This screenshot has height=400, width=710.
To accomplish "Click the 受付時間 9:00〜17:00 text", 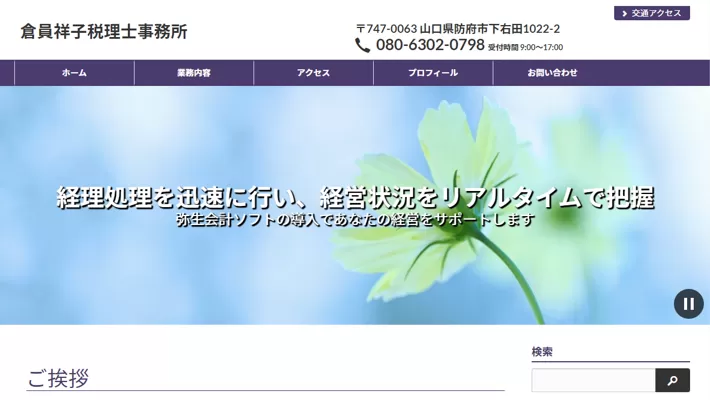I will [525, 47].
